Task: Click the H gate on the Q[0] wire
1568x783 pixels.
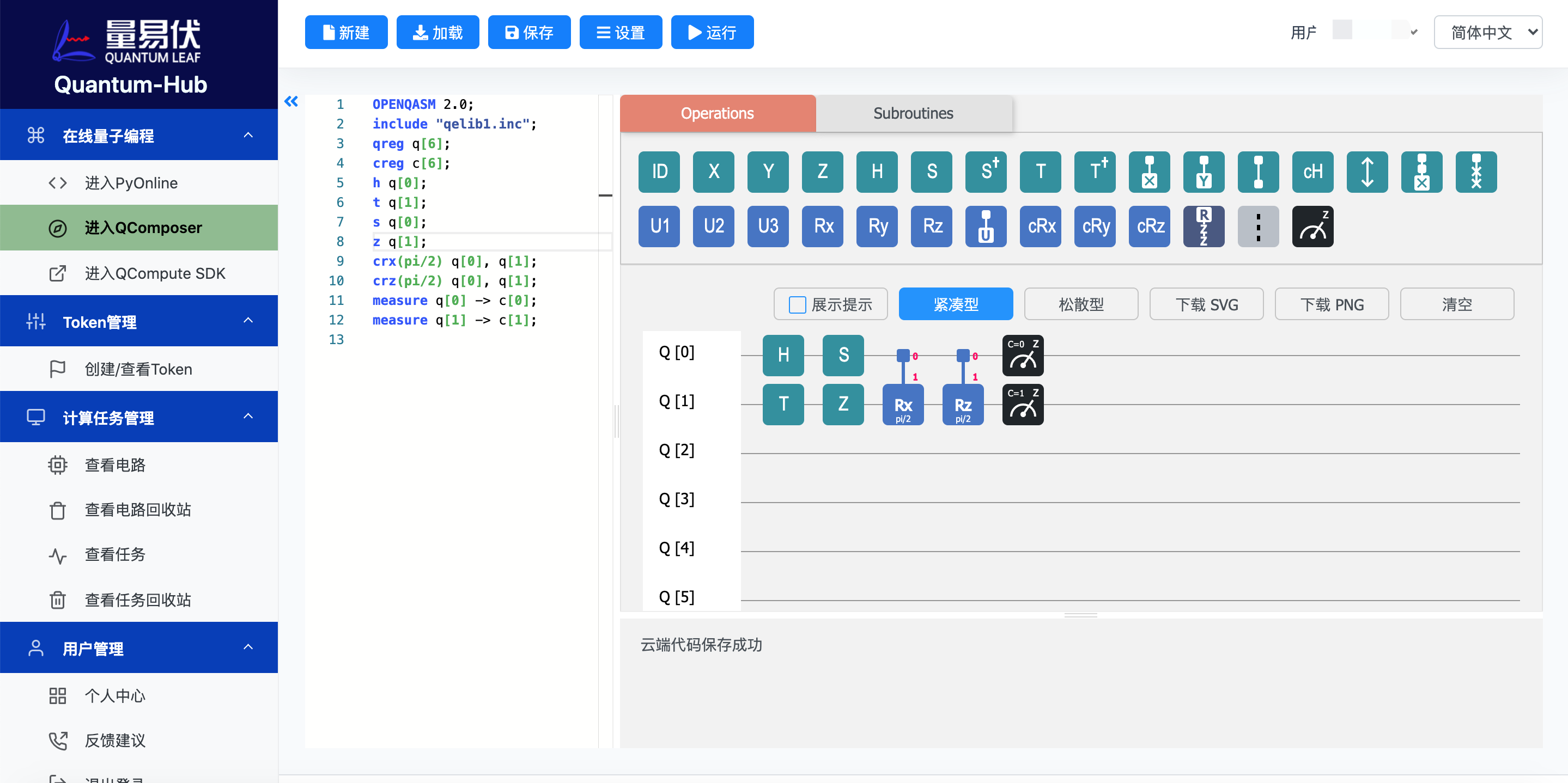Action: 783,356
